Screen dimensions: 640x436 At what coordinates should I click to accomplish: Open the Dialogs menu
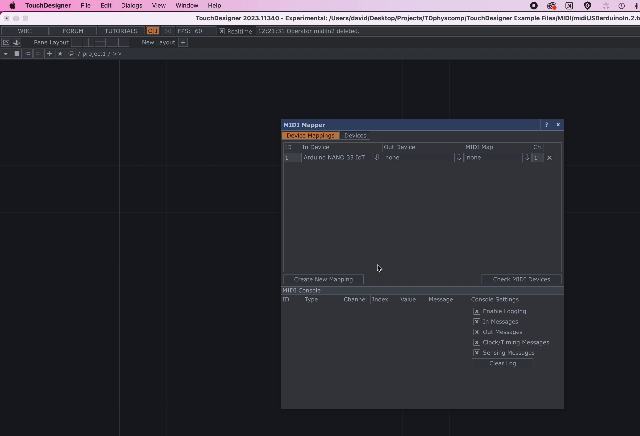tap(132, 5)
